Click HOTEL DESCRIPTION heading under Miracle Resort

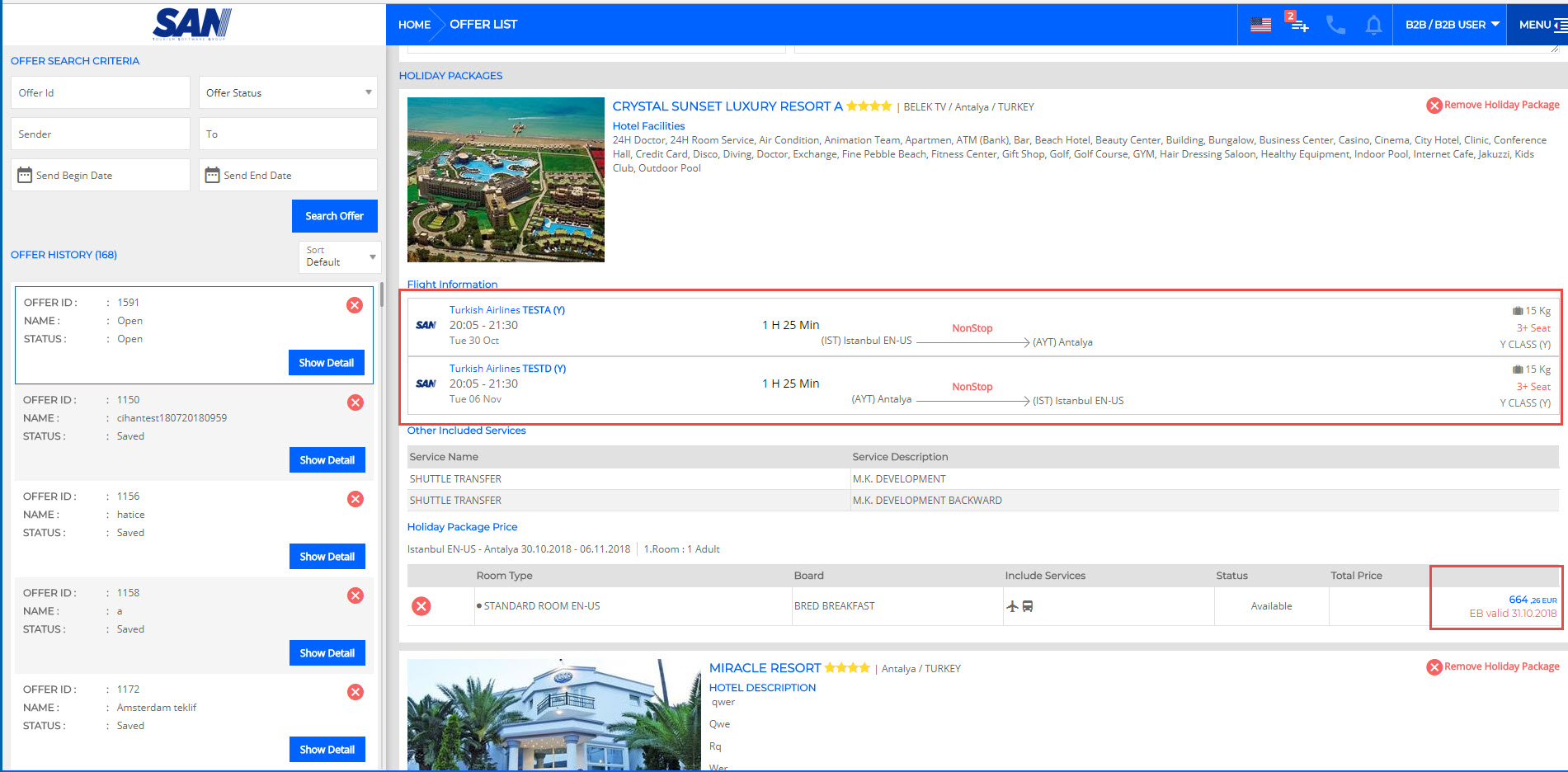tap(762, 688)
